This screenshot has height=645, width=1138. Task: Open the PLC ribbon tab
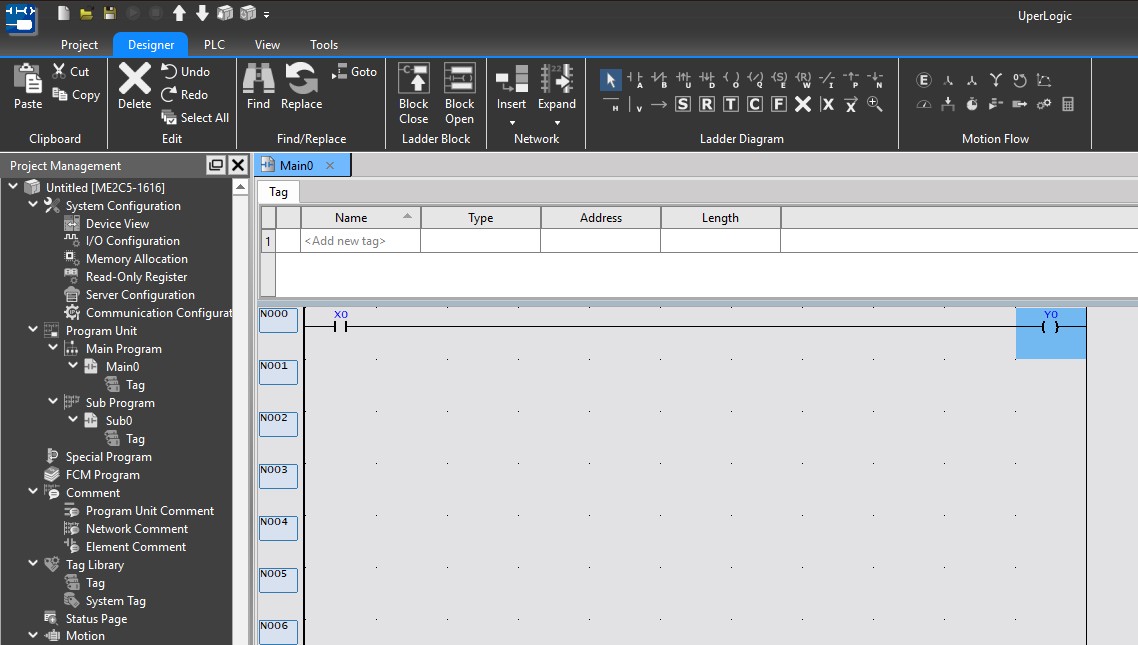(x=214, y=44)
